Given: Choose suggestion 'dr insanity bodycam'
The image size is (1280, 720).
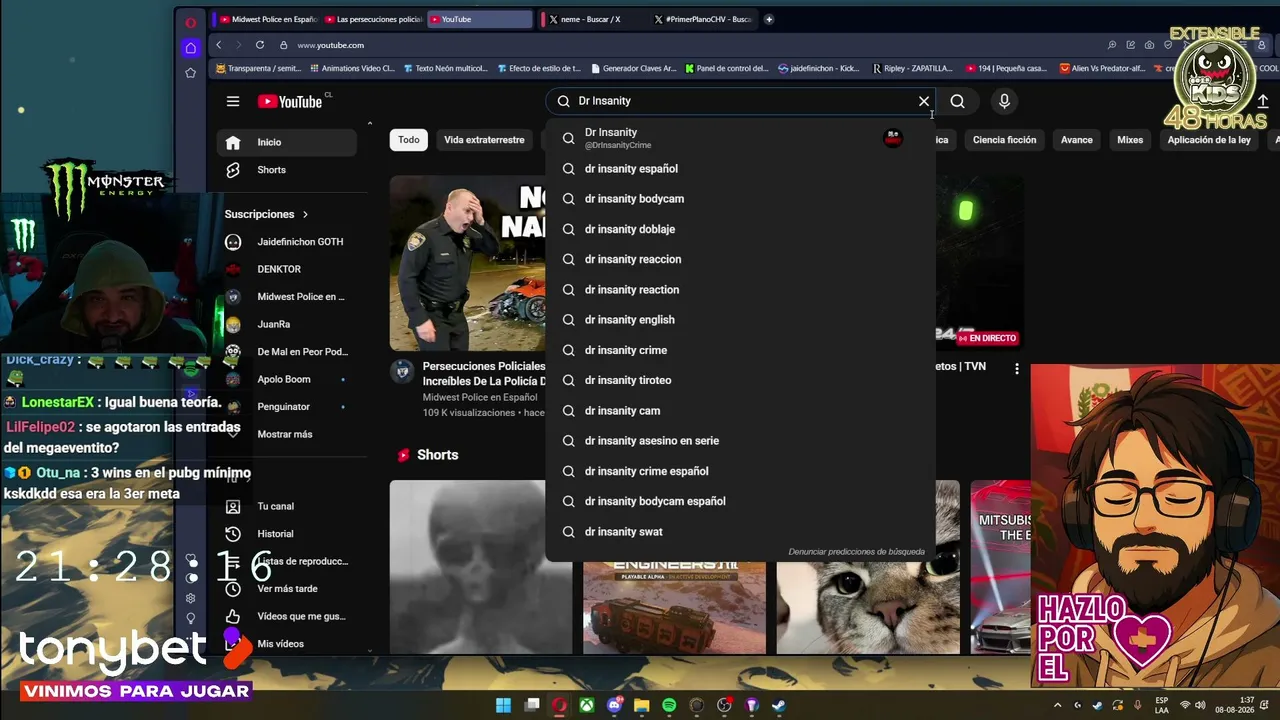Looking at the screenshot, I should (740, 199).
